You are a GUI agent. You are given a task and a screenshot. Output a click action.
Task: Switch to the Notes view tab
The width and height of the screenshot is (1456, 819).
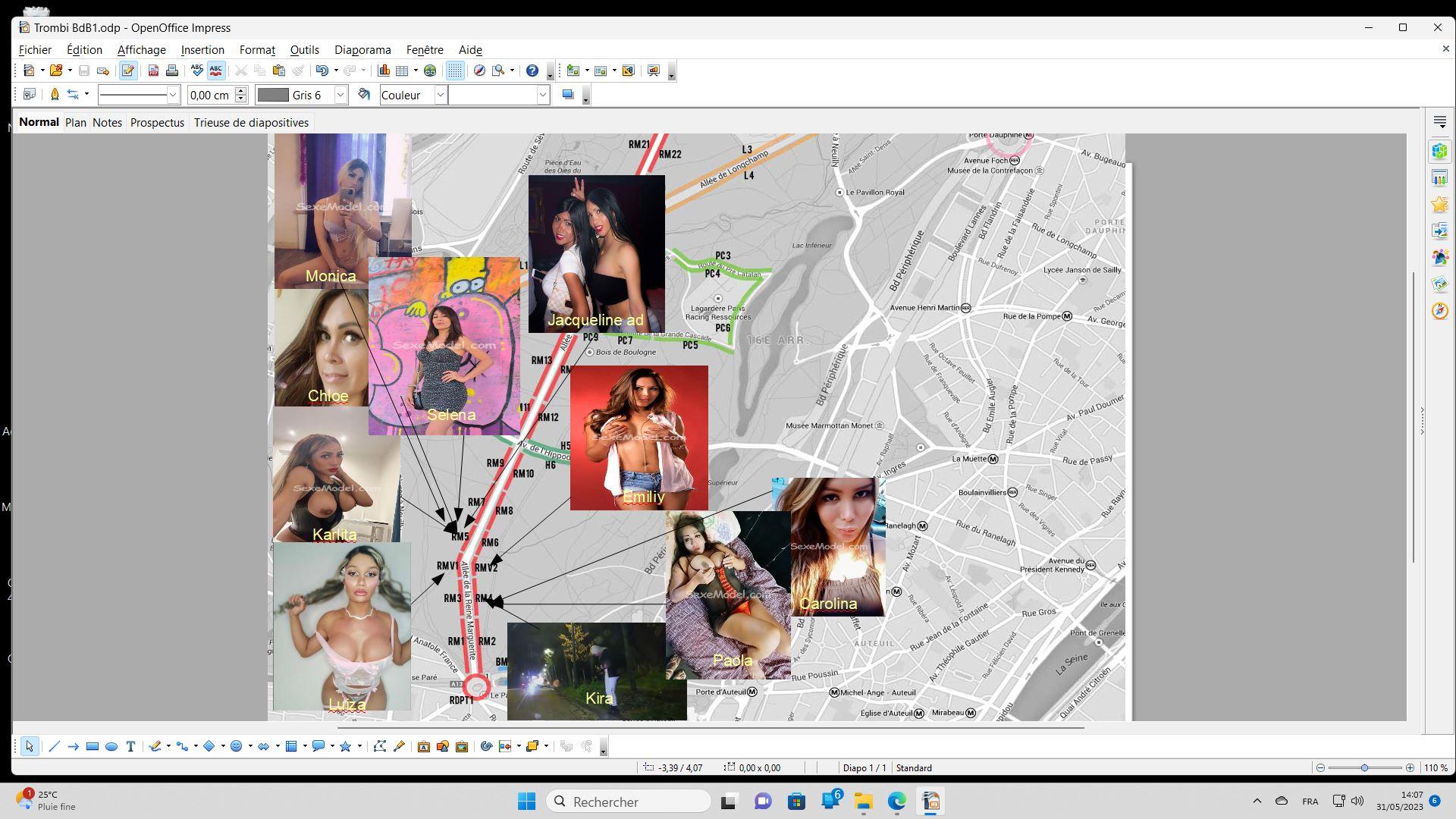pyautogui.click(x=107, y=123)
